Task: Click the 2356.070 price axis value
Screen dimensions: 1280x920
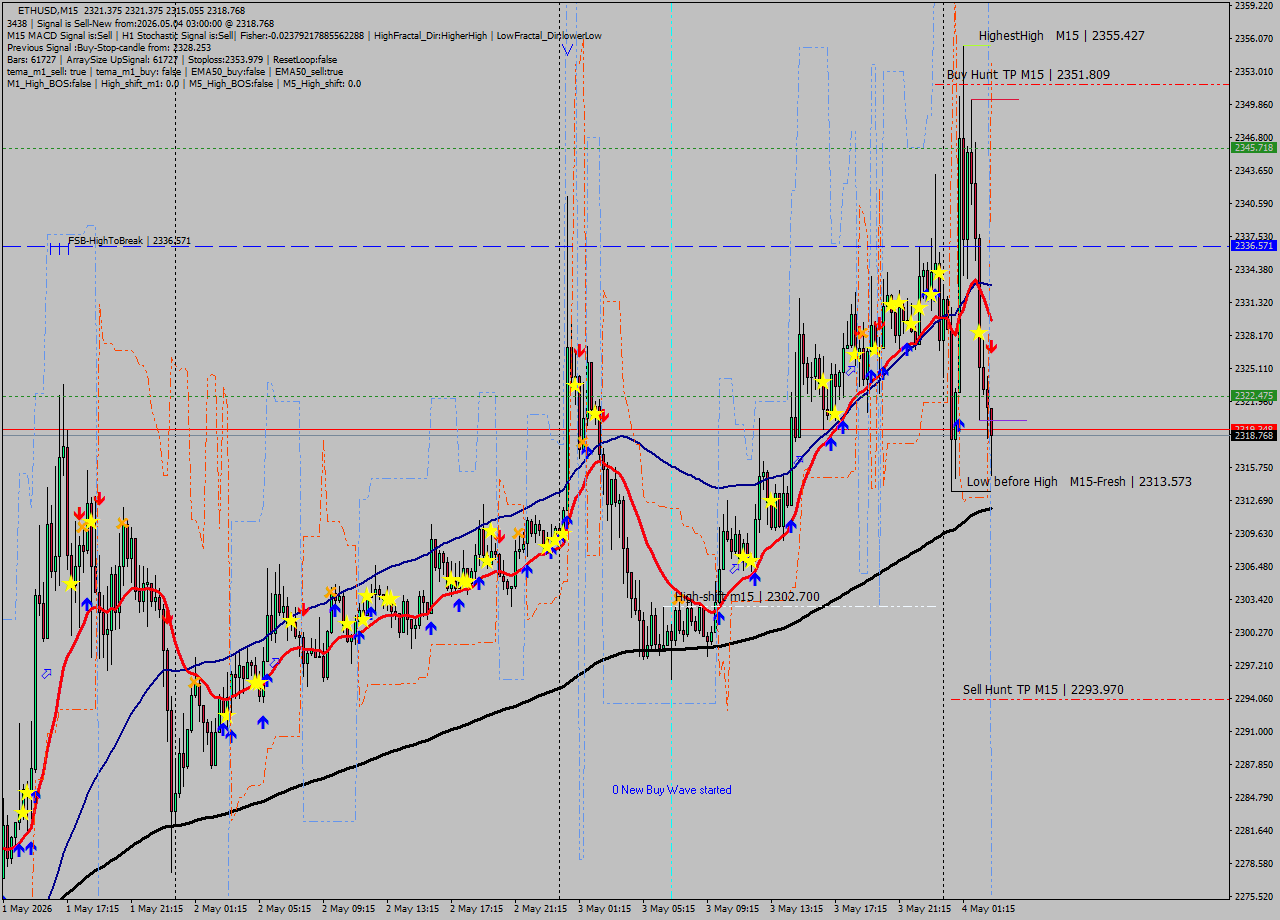Action: [x=1254, y=39]
